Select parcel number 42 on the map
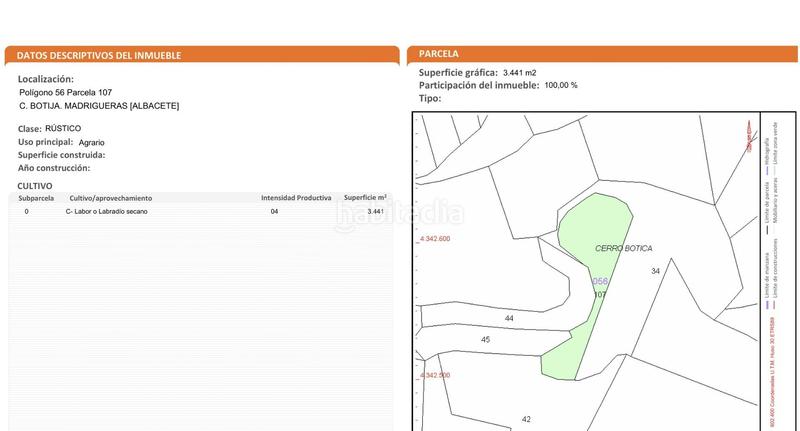This screenshot has height=431, width=800. 526,419
